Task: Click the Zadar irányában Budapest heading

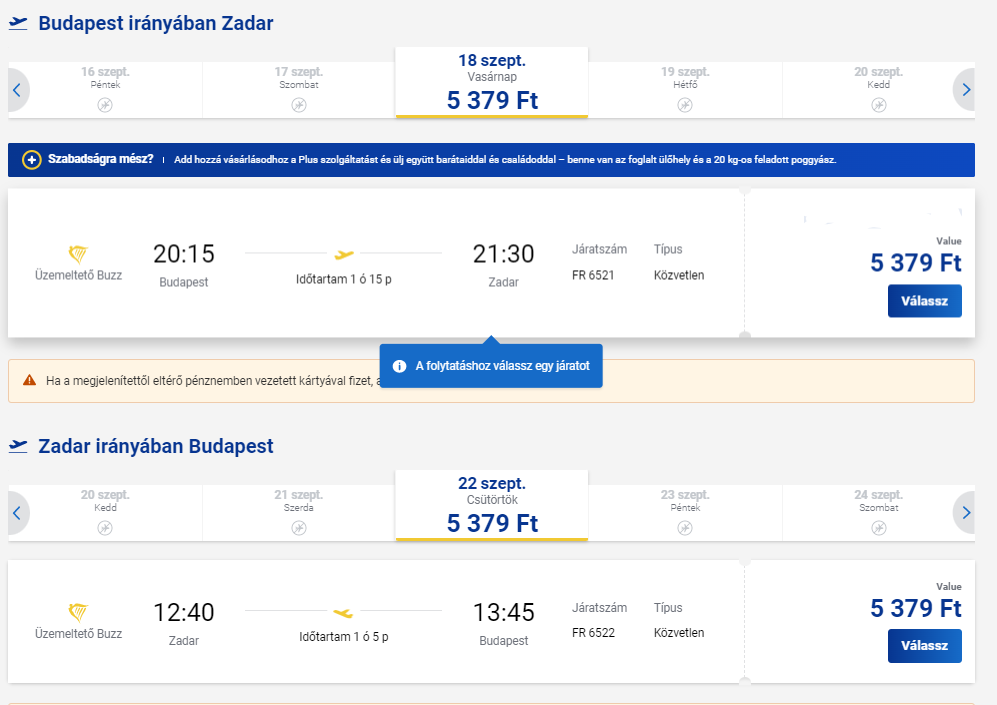Action: click(156, 446)
